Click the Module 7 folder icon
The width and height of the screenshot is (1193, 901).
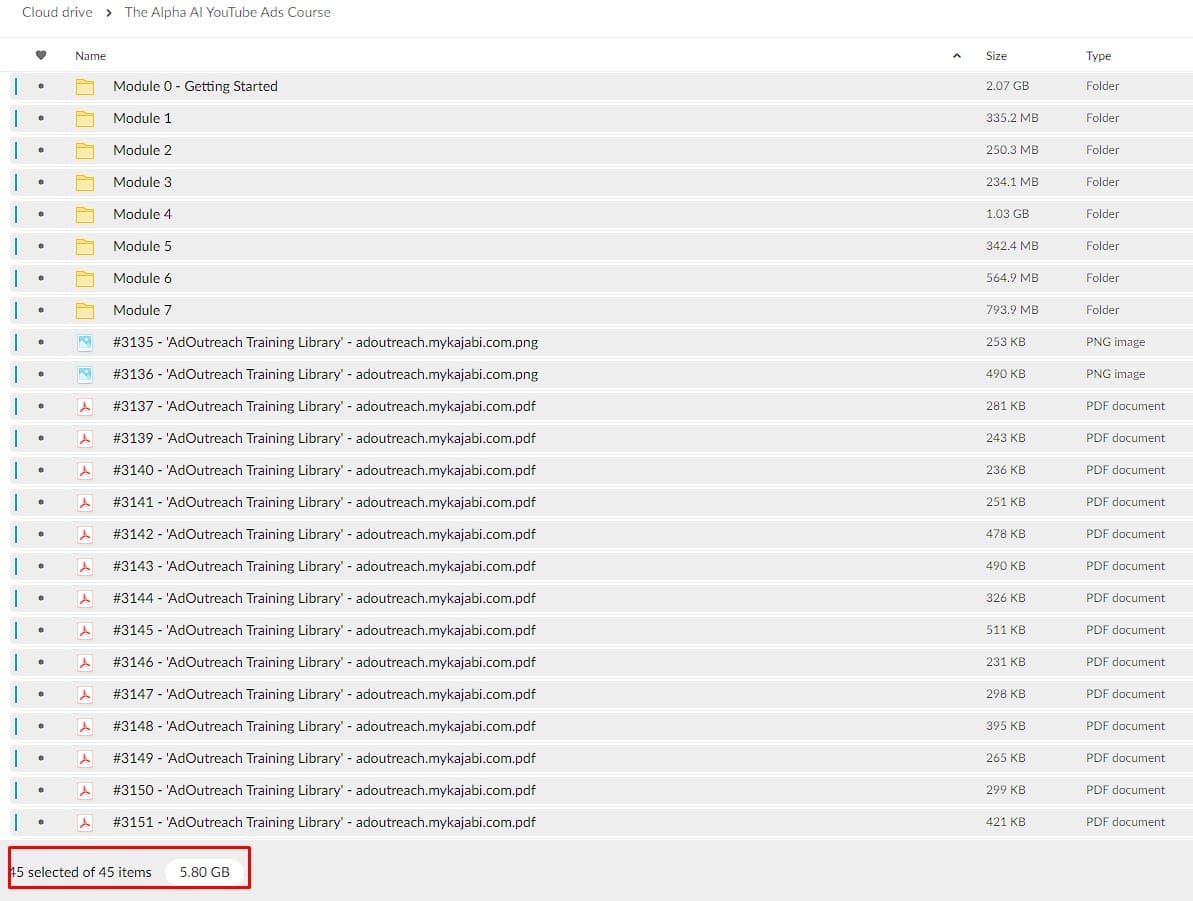pyautogui.click(x=85, y=310)
